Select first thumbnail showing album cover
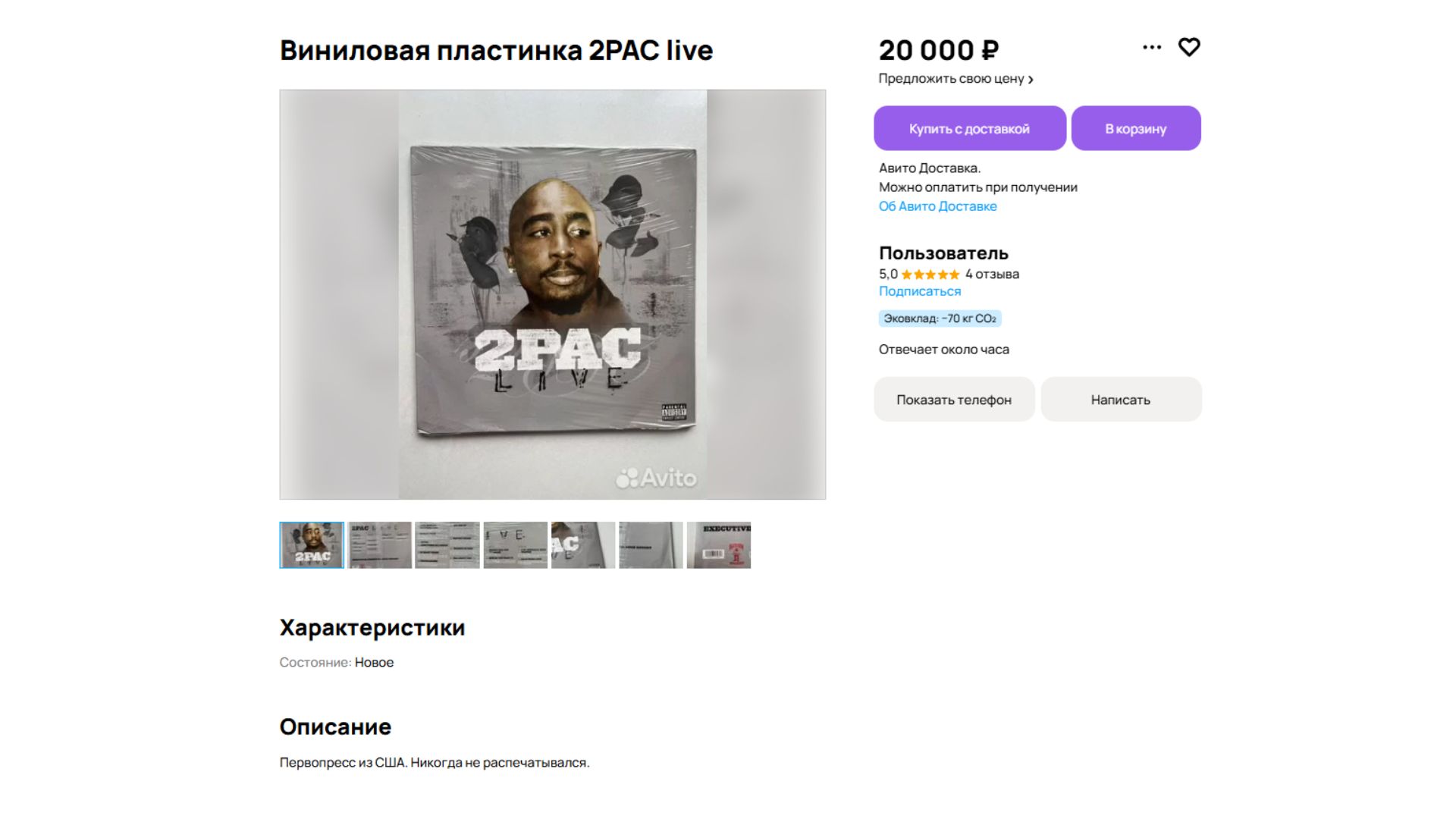This screenshot has height=819, width=1456. coord(312,545)
